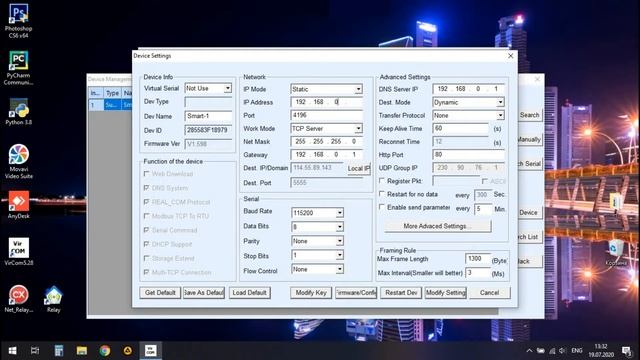Open Work Mode dropdown
The image size is (640, 360).
coord(358,129)
